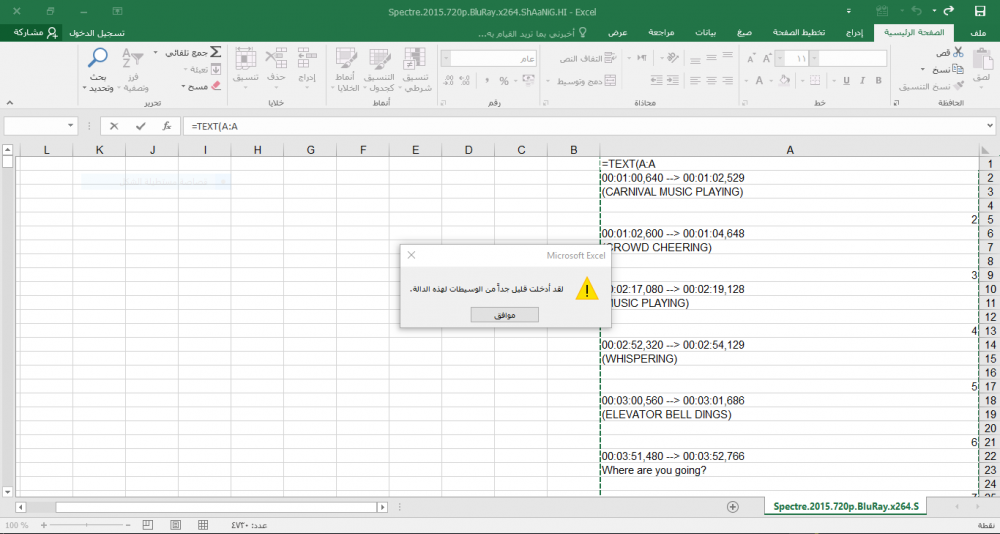Click the Cut (قص) scissors icon
1000x534 pixels.
coord(957,53)
